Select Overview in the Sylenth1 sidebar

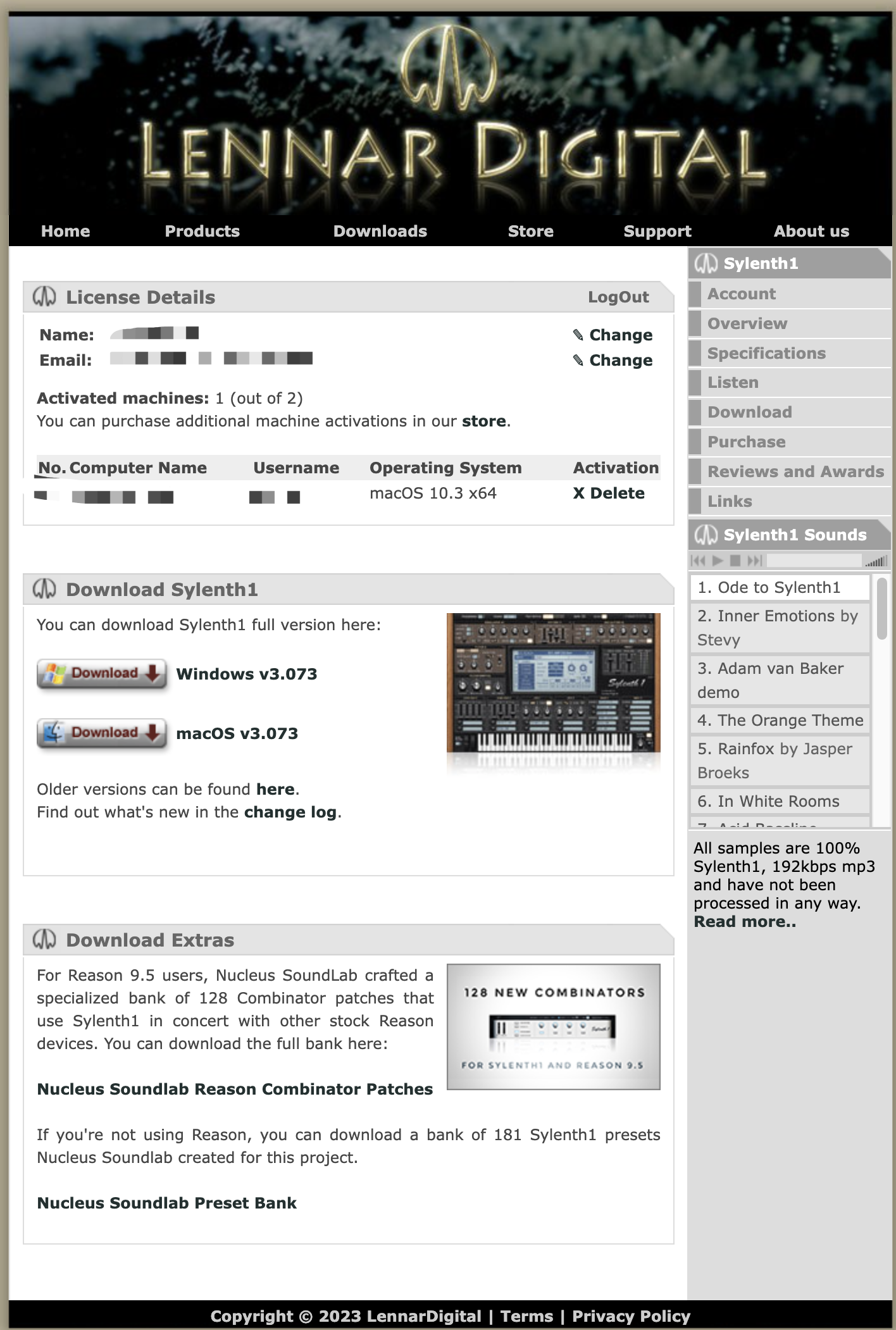click(x=789, y=324)
